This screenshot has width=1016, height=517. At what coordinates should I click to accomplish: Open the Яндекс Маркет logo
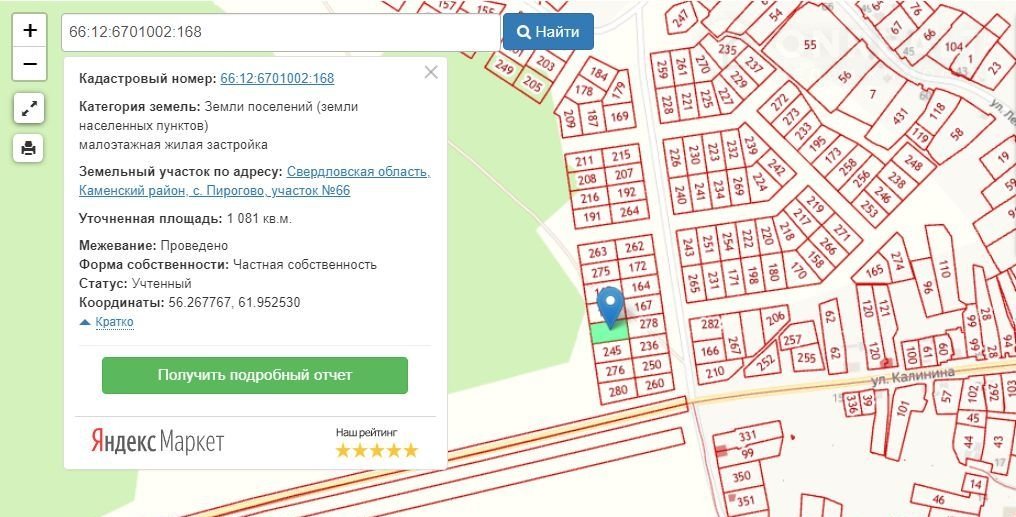158,442
